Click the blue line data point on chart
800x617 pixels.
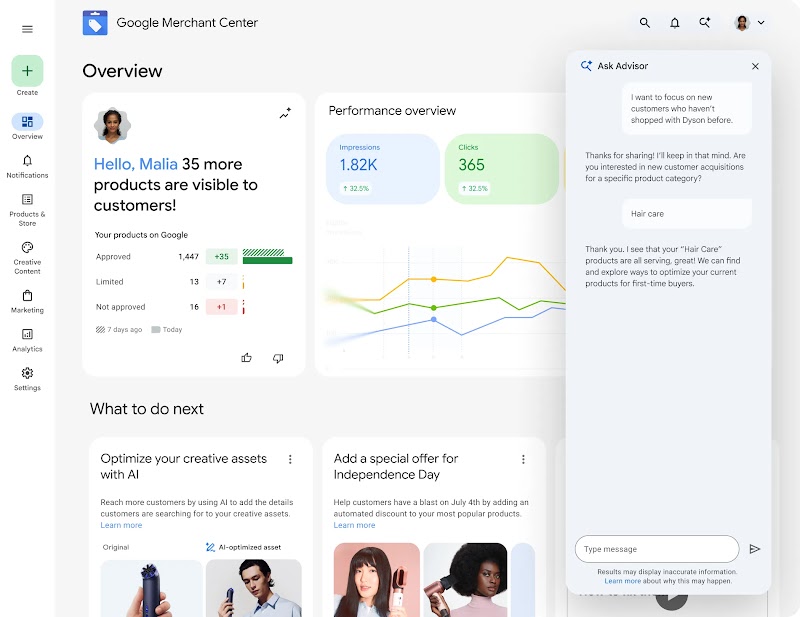[434, 319]
